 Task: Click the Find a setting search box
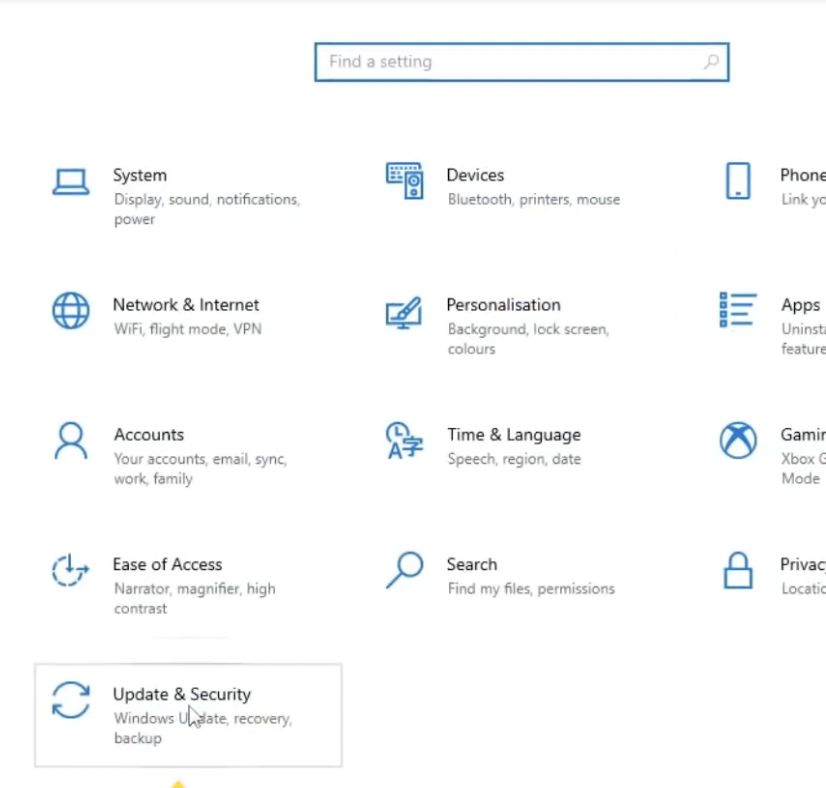(510, 62)
